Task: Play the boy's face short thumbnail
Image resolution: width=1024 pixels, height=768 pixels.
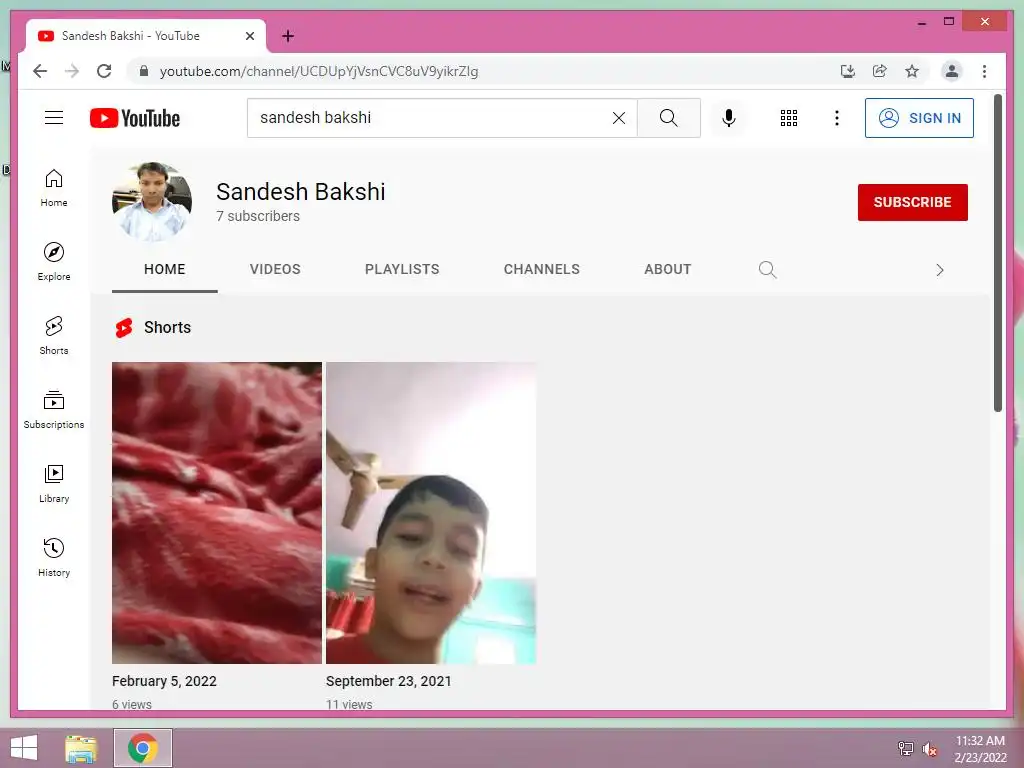Action: (x=431, y=513)
